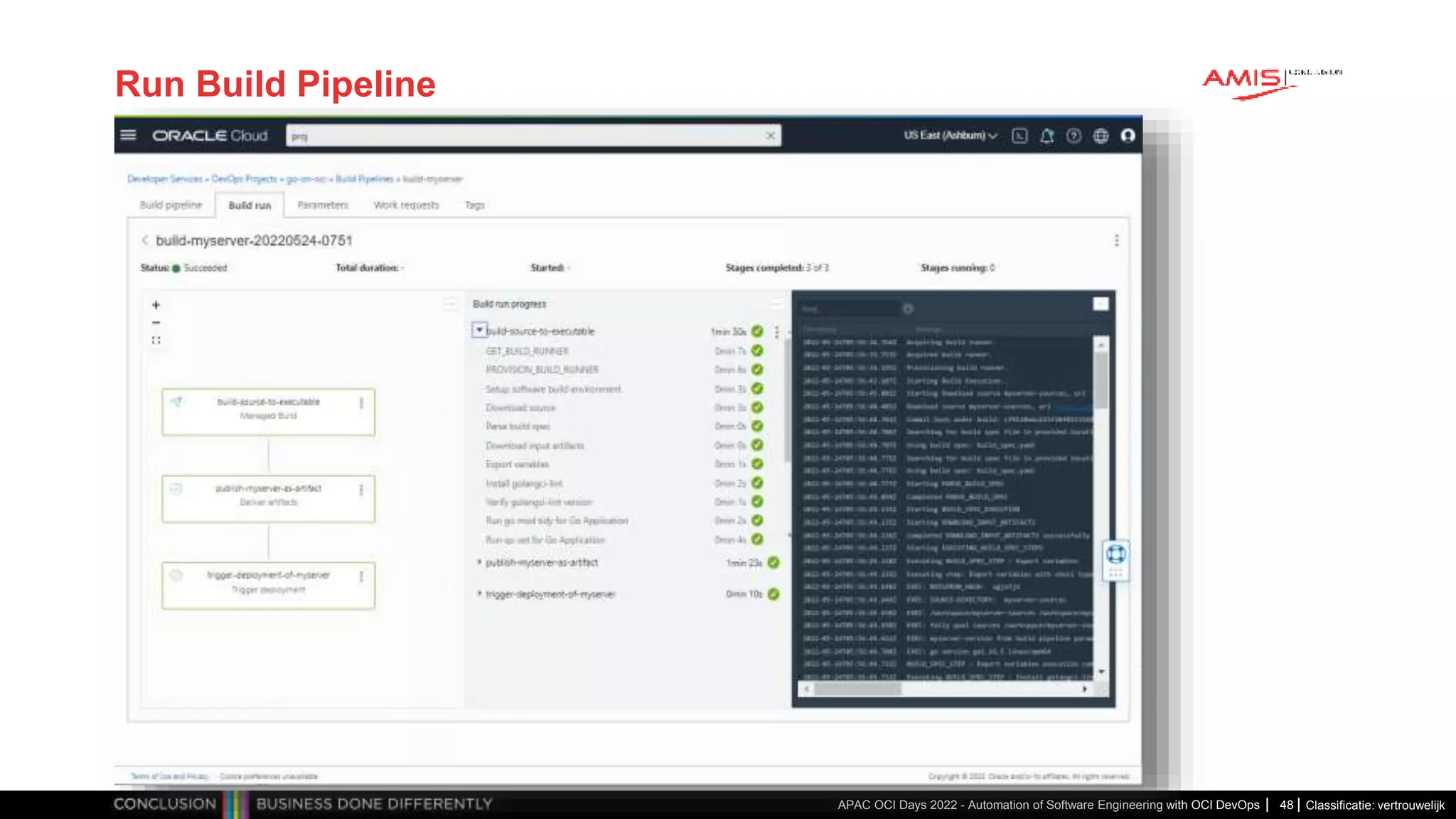The height and width of the screenshot is (819, 1456).
Task: Zoom in the pipeline diagram with plus
Action: click(156, 305)
